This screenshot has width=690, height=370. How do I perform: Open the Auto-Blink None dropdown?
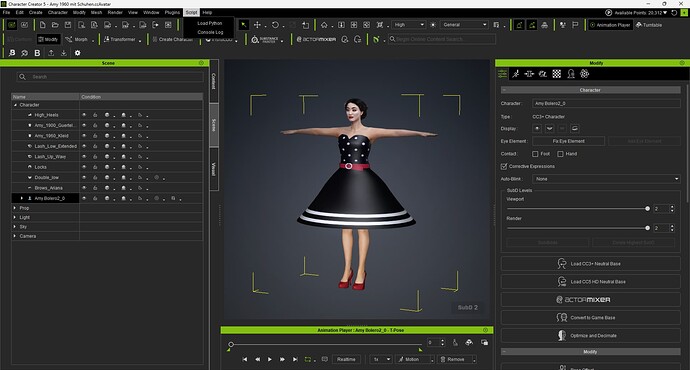606,179
